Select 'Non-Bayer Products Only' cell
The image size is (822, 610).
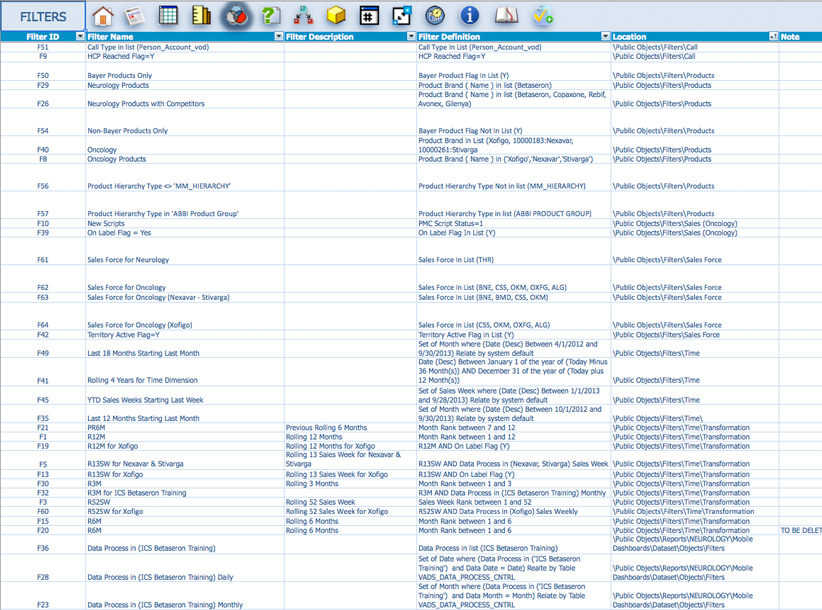tap(127, 131)
